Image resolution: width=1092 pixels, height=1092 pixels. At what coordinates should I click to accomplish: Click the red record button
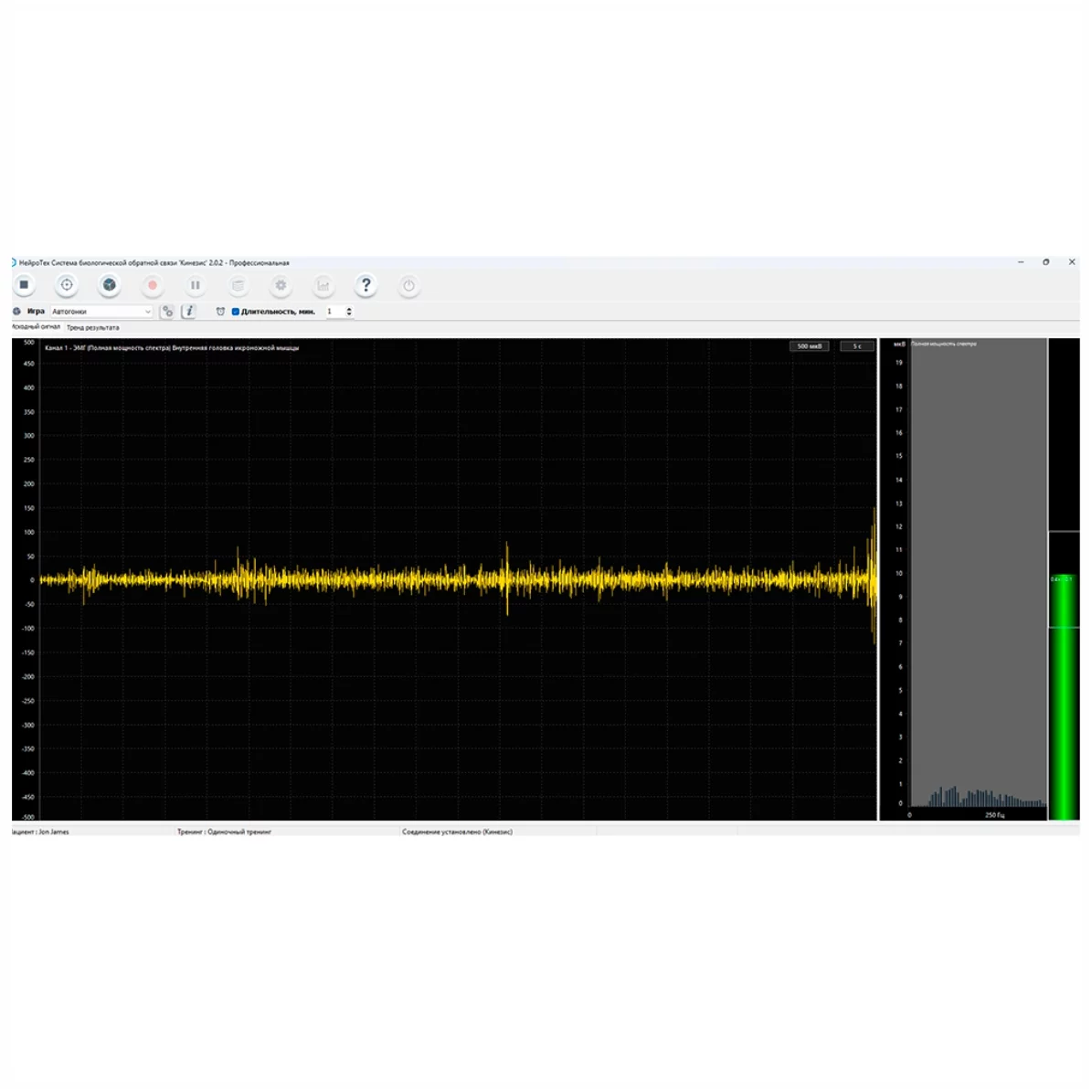pos(153,285)
